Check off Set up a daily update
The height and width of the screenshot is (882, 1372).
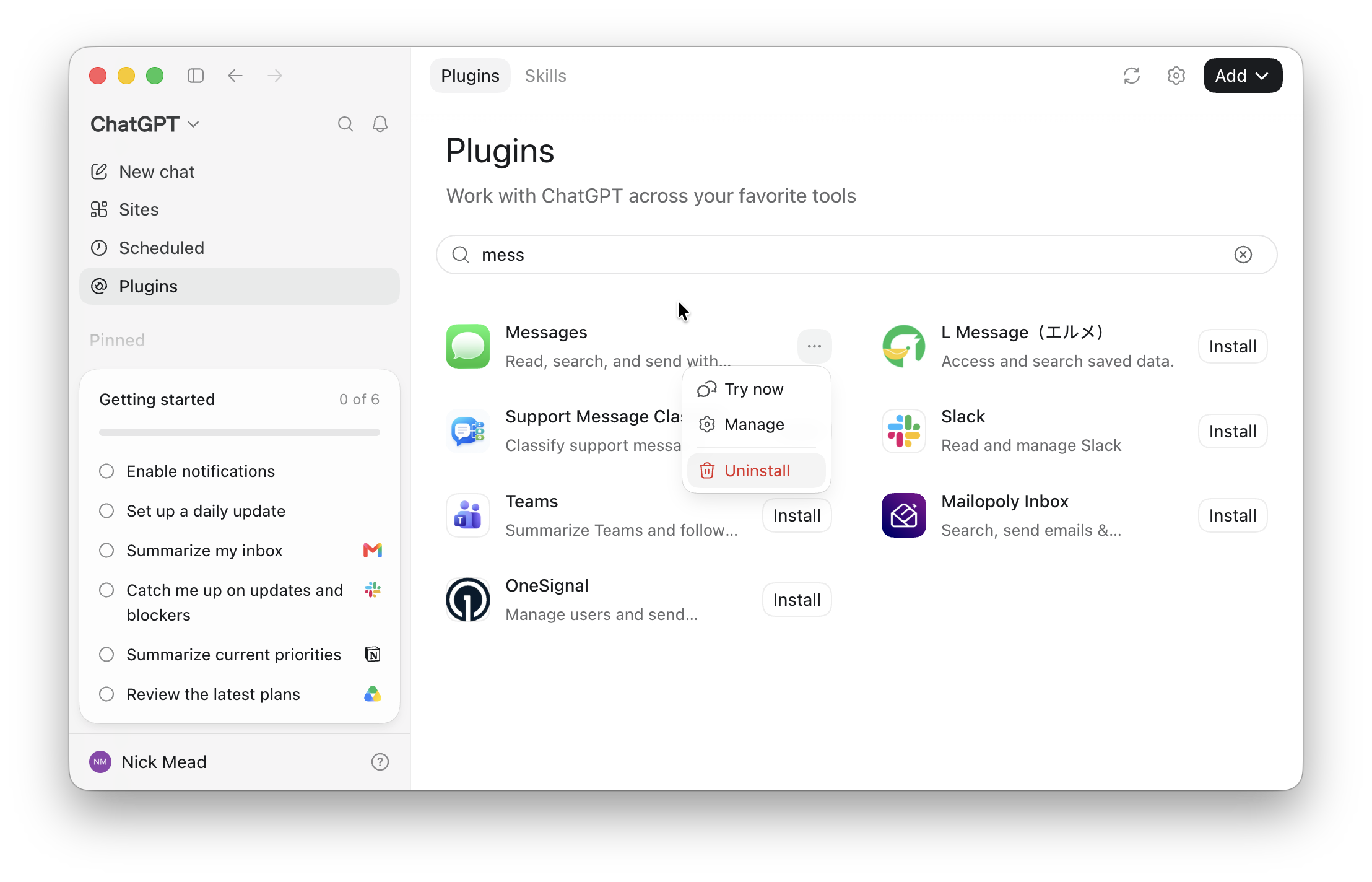pyautogui.click(x=106, y=511)
